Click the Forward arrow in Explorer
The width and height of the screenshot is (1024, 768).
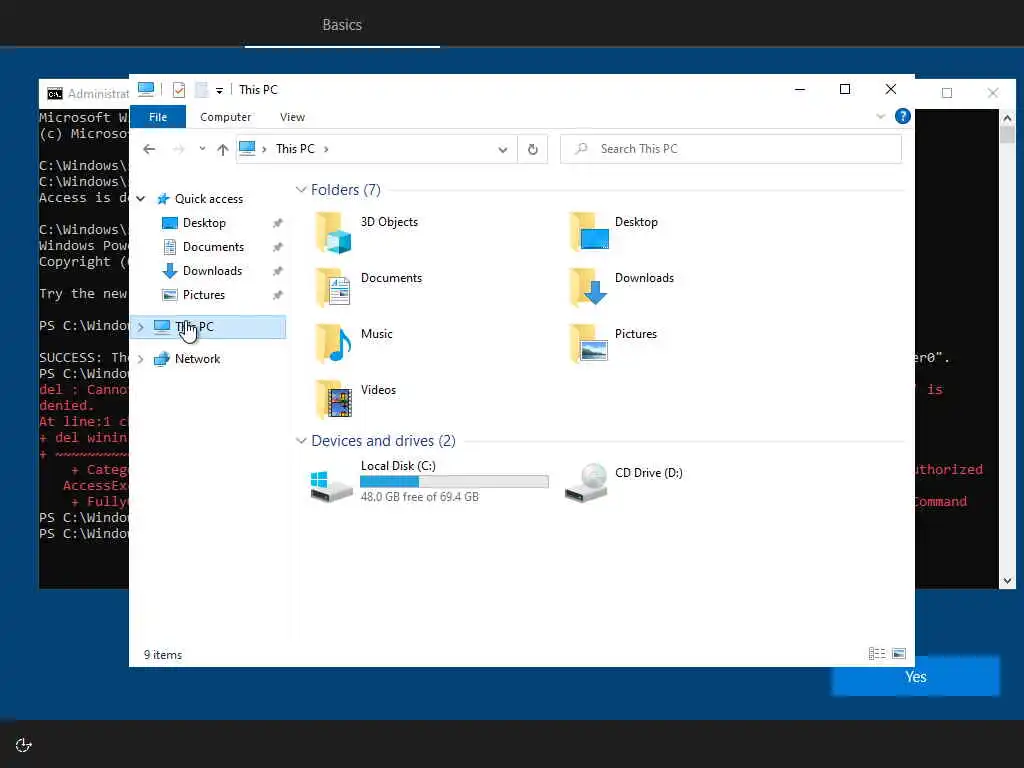pyautogui.click(x=178, y=150)
